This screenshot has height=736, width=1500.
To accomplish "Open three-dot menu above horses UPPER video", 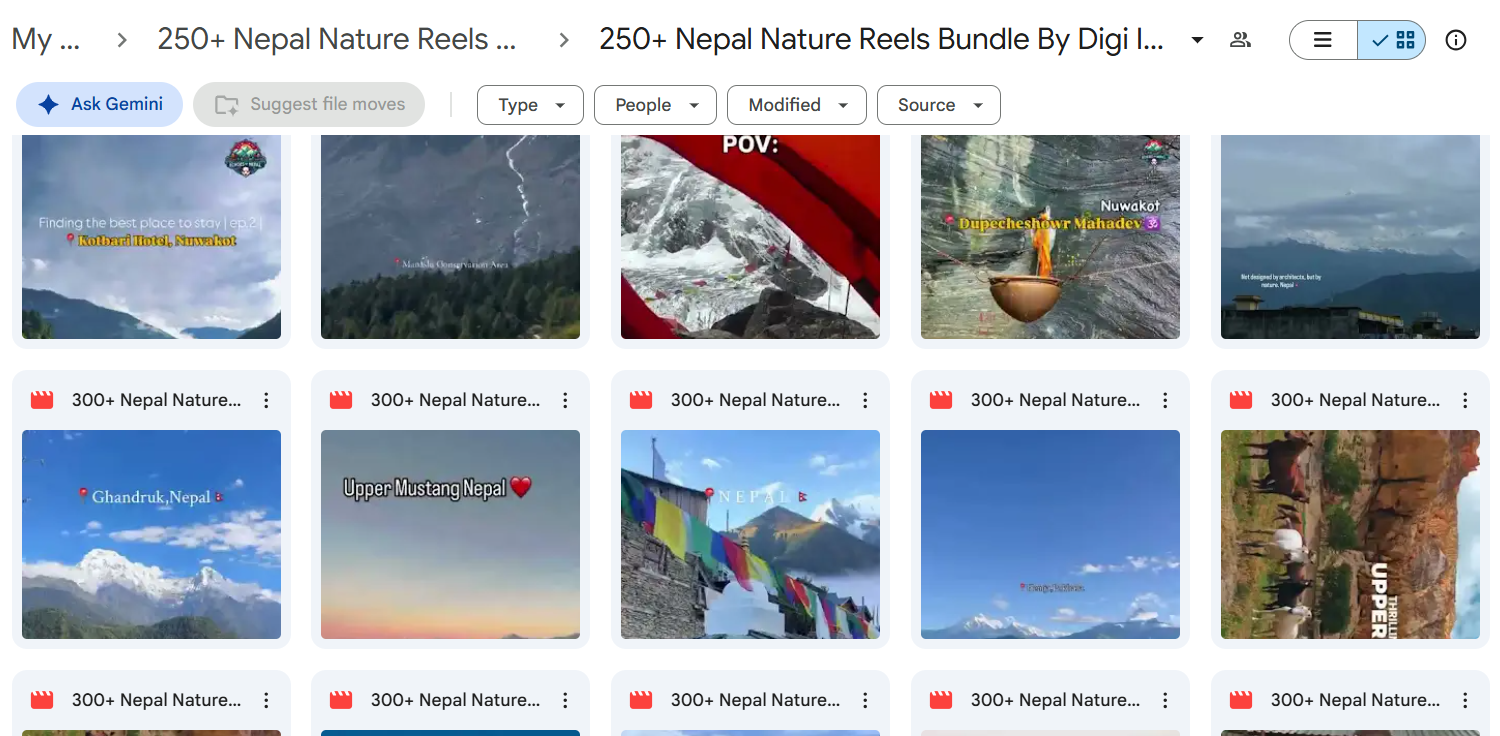I will (x=1465, y=400).
